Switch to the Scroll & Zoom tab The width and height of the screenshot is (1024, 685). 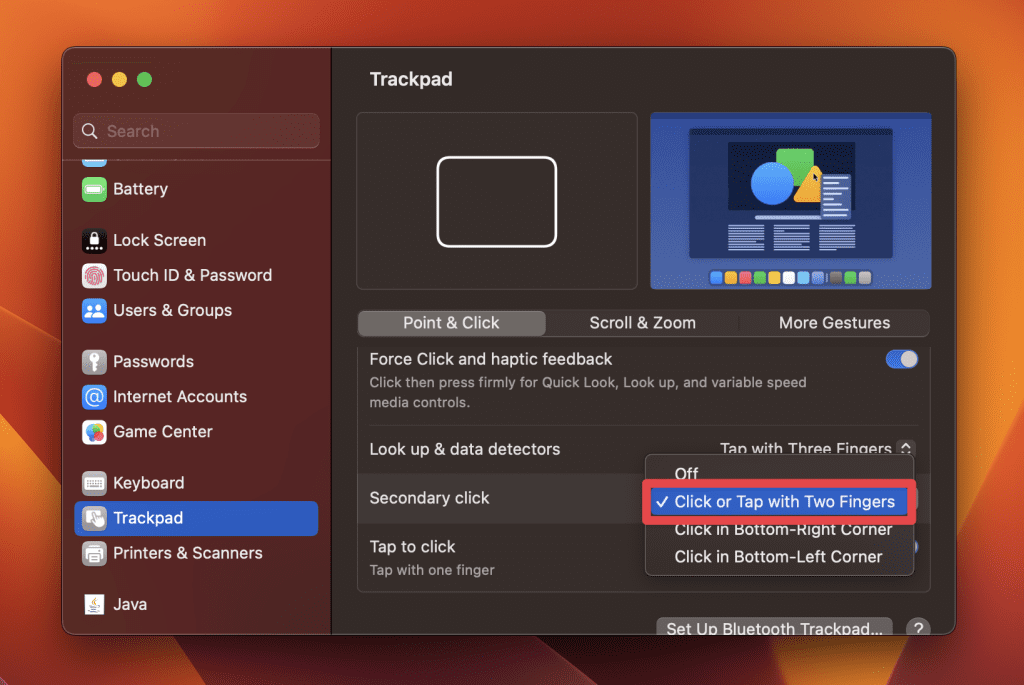pos(642,323)
